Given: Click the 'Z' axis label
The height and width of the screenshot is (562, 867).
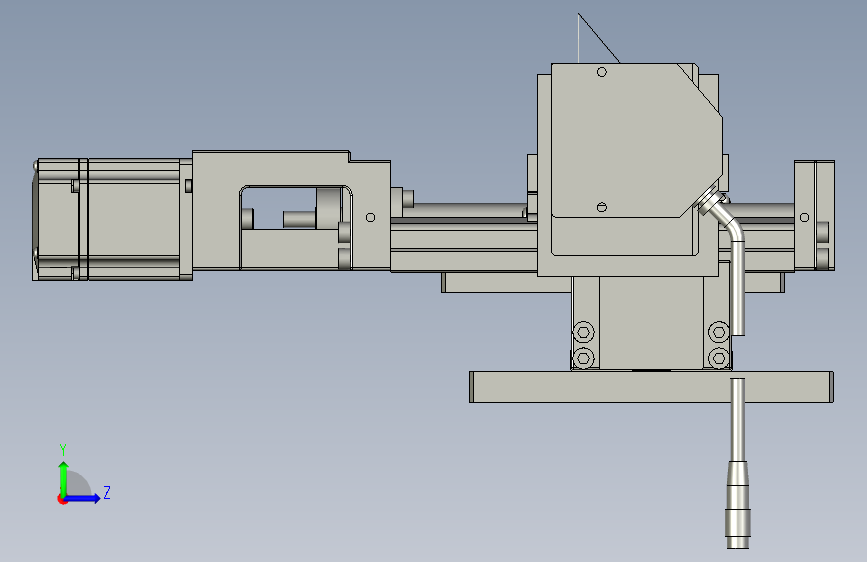Looking at the screenshot, I should pos(107,492).
